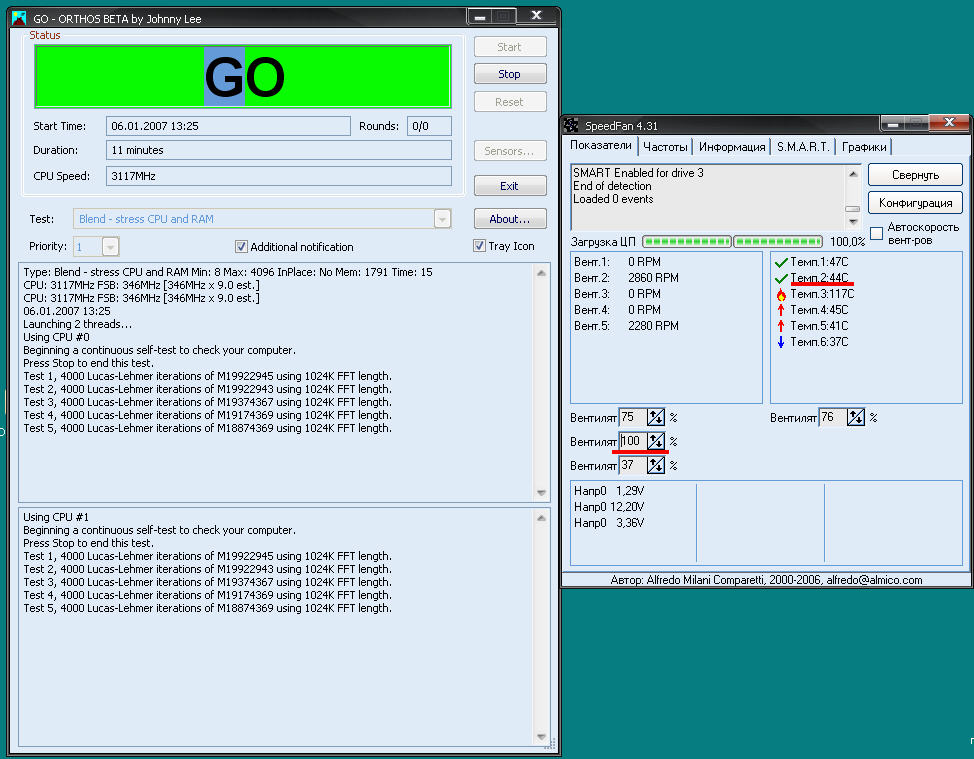
Task: Click down arrow of SpeedFan log scrollbar
Action: [853, 221]
